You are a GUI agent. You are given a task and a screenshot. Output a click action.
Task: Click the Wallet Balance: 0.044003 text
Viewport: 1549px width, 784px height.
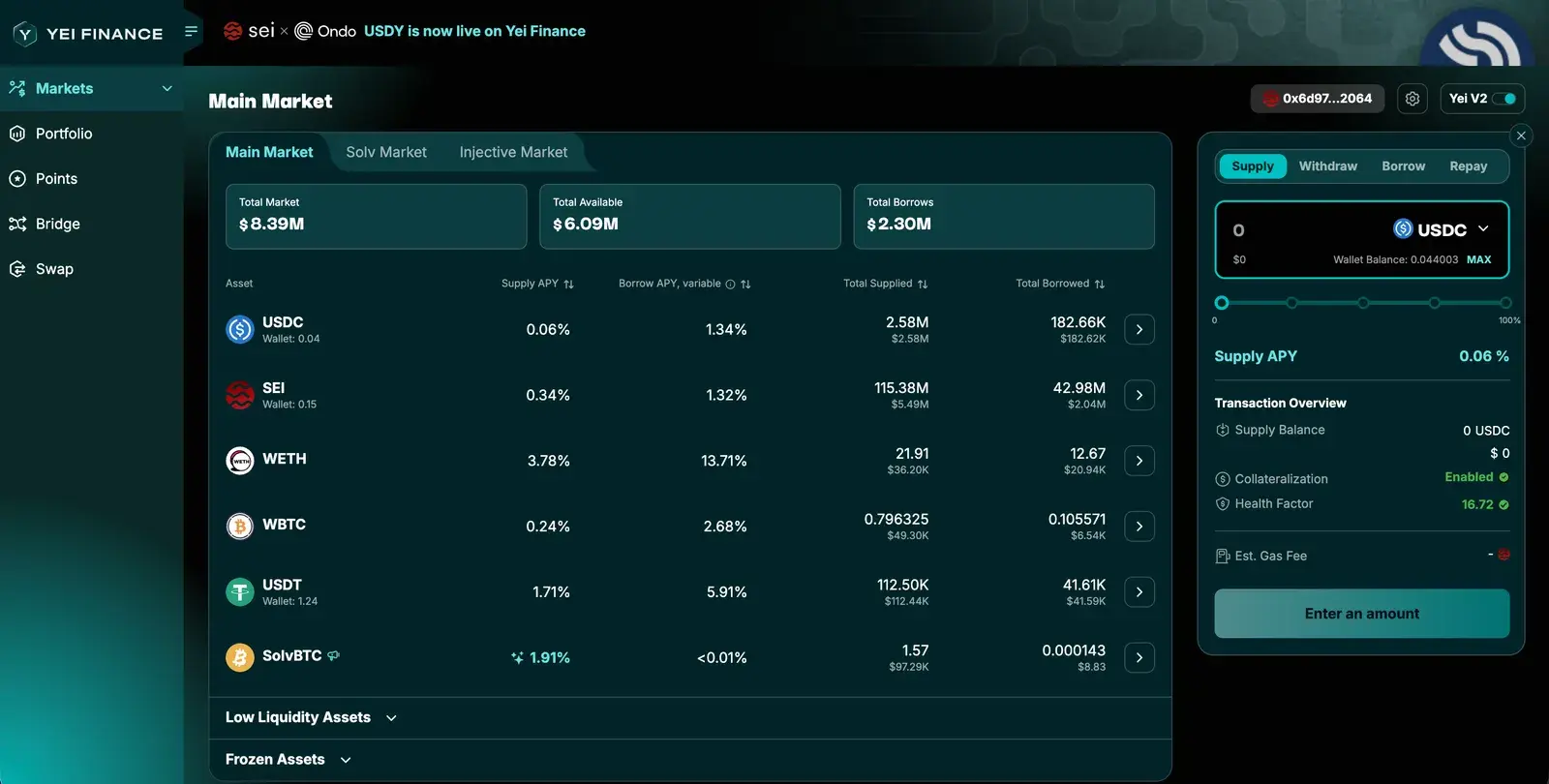1395,259
